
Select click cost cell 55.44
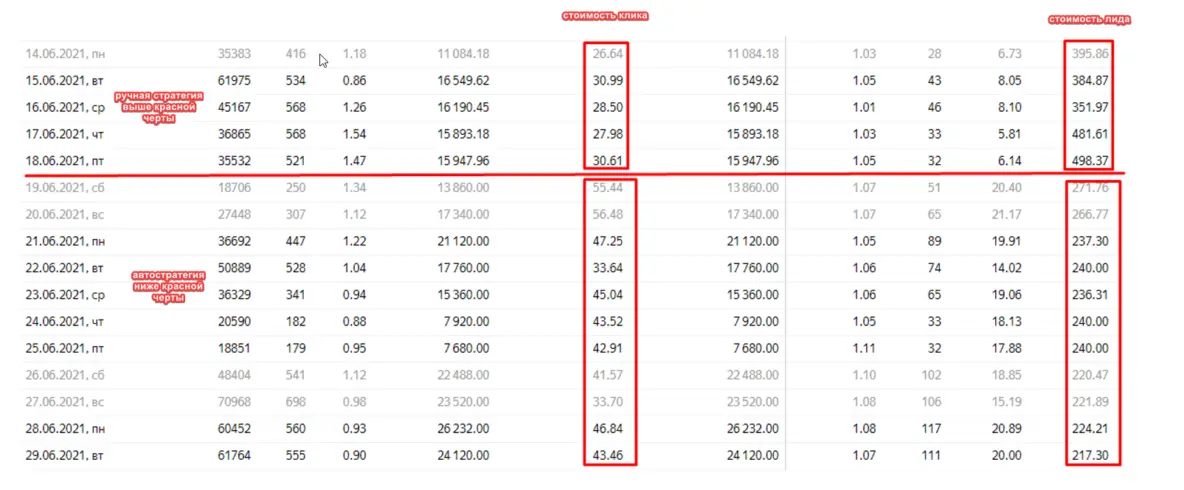pos(609,187)
